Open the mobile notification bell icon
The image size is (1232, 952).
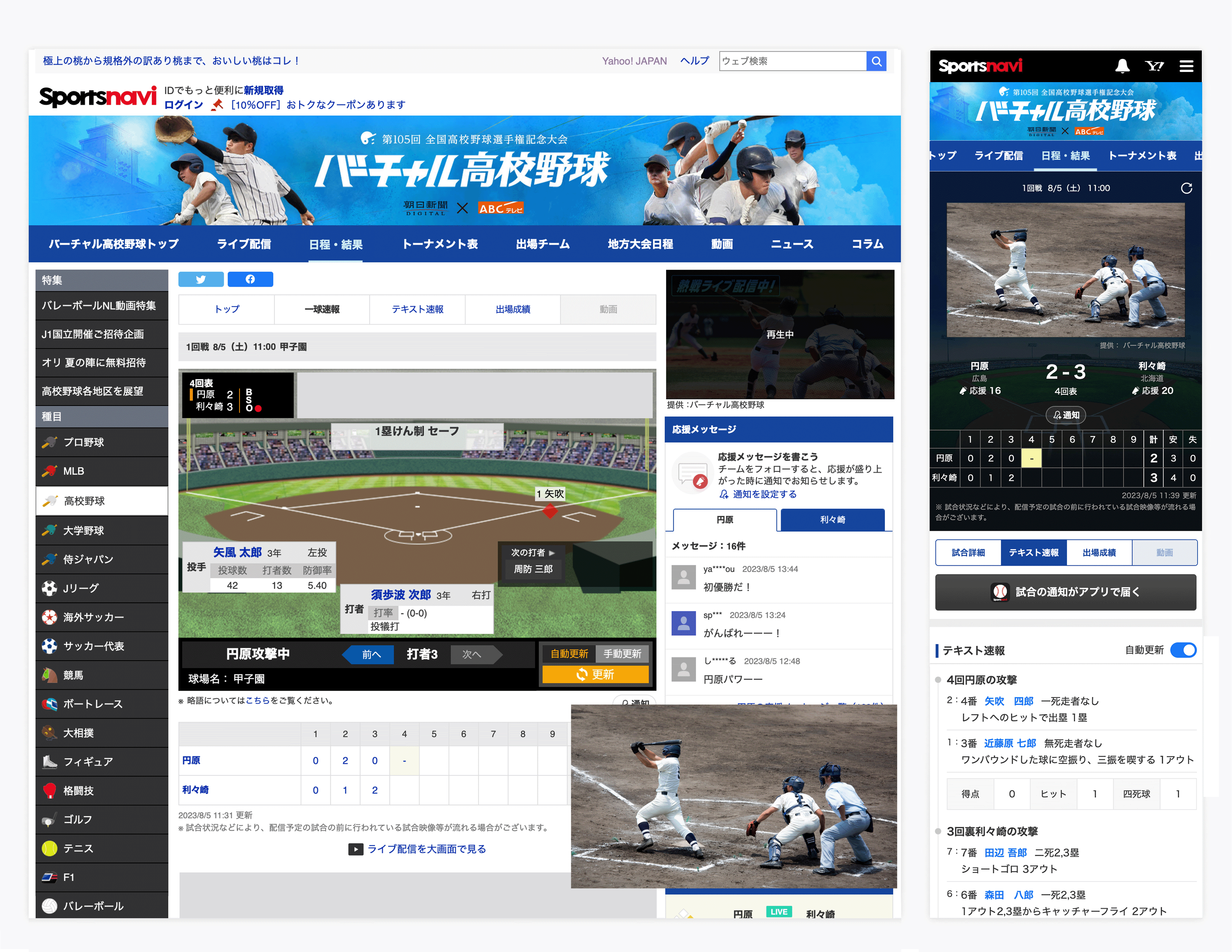click(x=1122, y=66)
